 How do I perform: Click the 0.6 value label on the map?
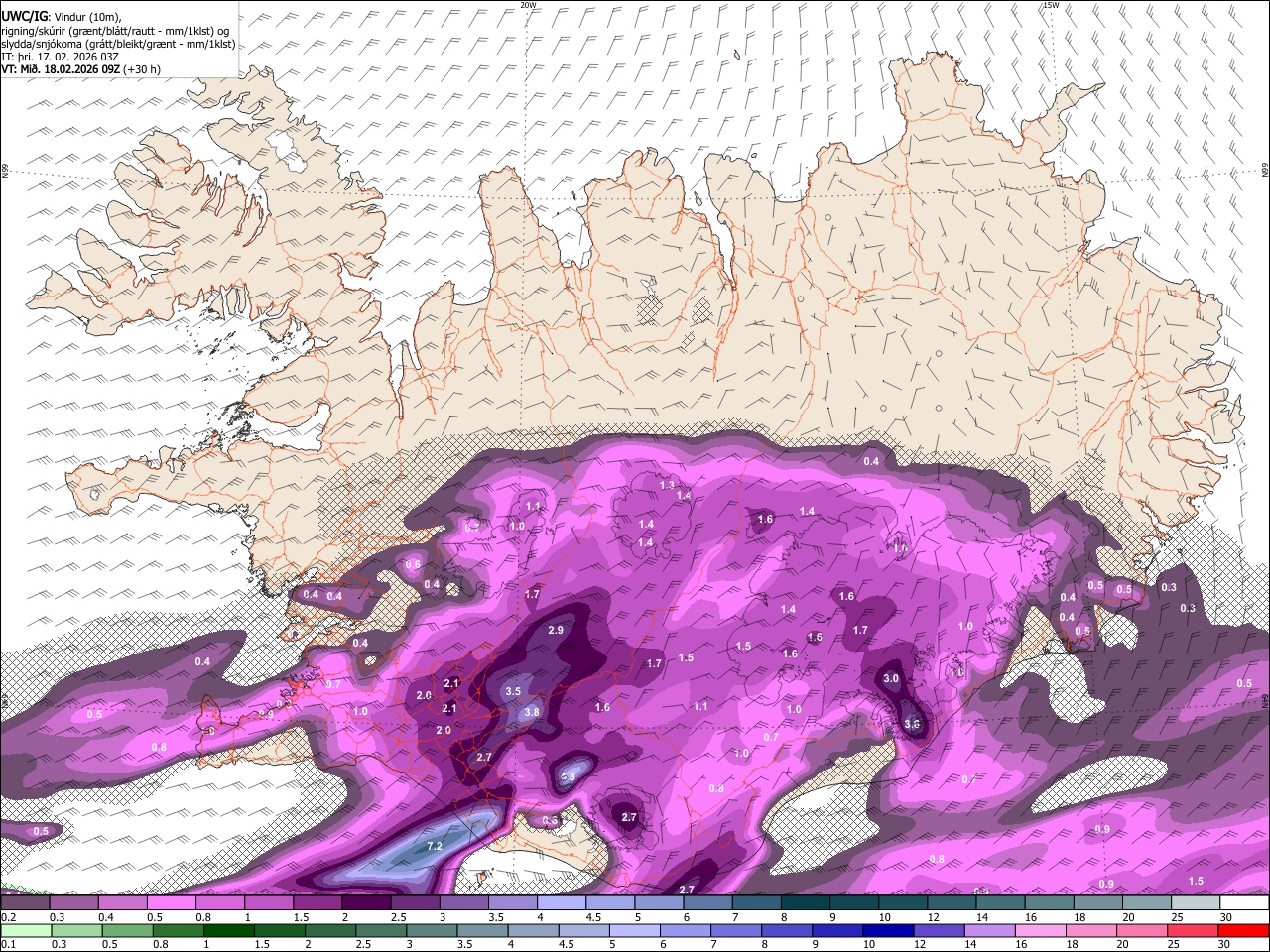tap(413, 564)
